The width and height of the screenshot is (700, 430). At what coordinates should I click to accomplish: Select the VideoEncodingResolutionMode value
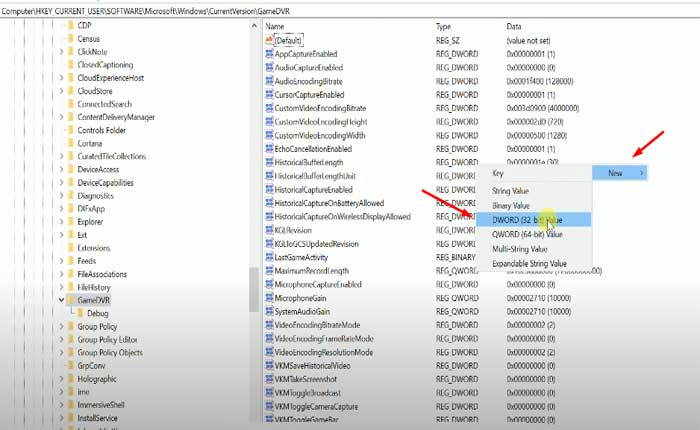(324, 352)
